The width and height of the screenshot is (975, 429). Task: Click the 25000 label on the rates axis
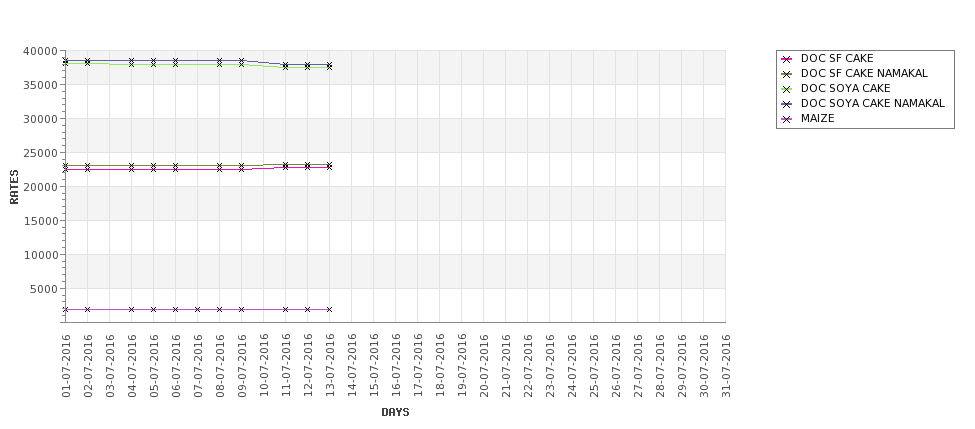(40, 153)
